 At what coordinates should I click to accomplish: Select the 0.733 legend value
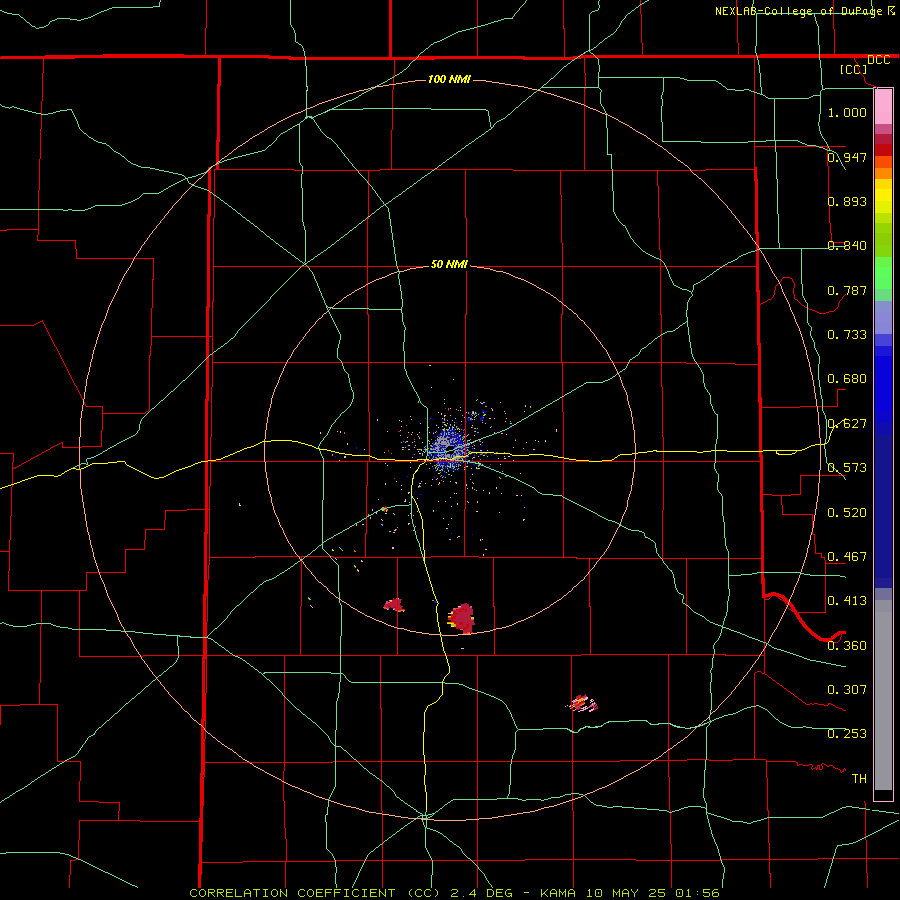847,335
